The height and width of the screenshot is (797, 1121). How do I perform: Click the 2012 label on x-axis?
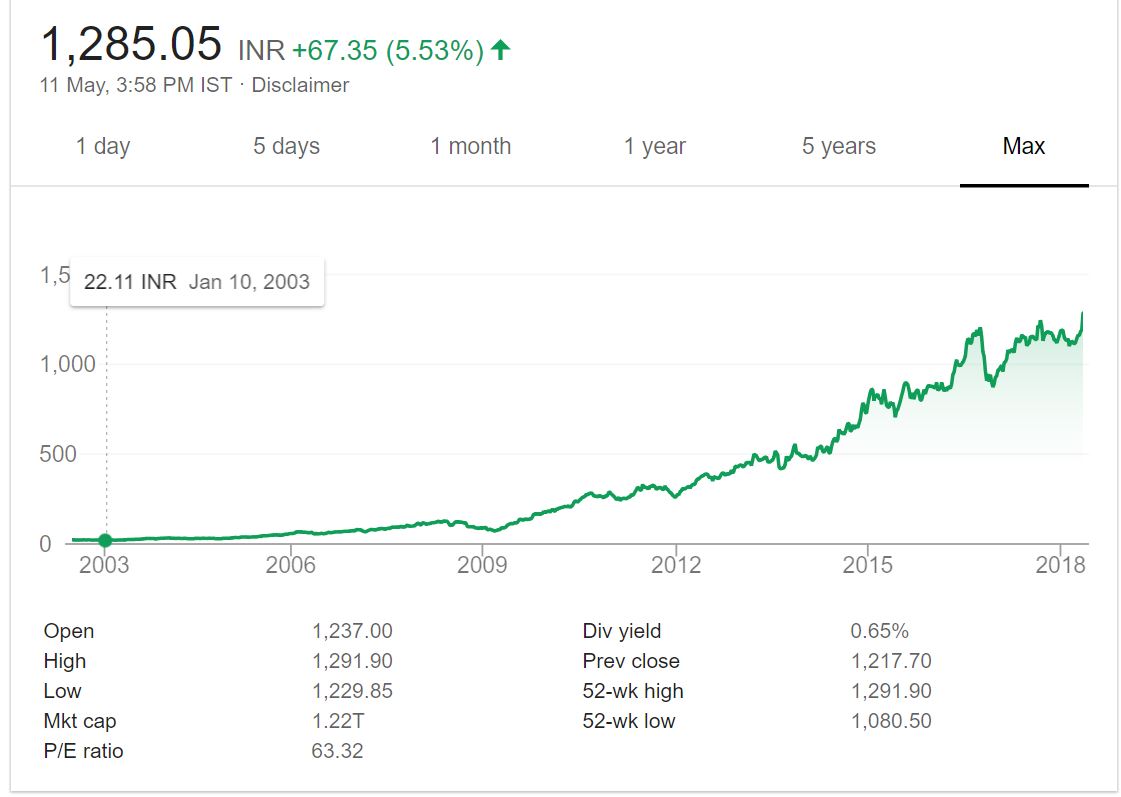[675, 565]
